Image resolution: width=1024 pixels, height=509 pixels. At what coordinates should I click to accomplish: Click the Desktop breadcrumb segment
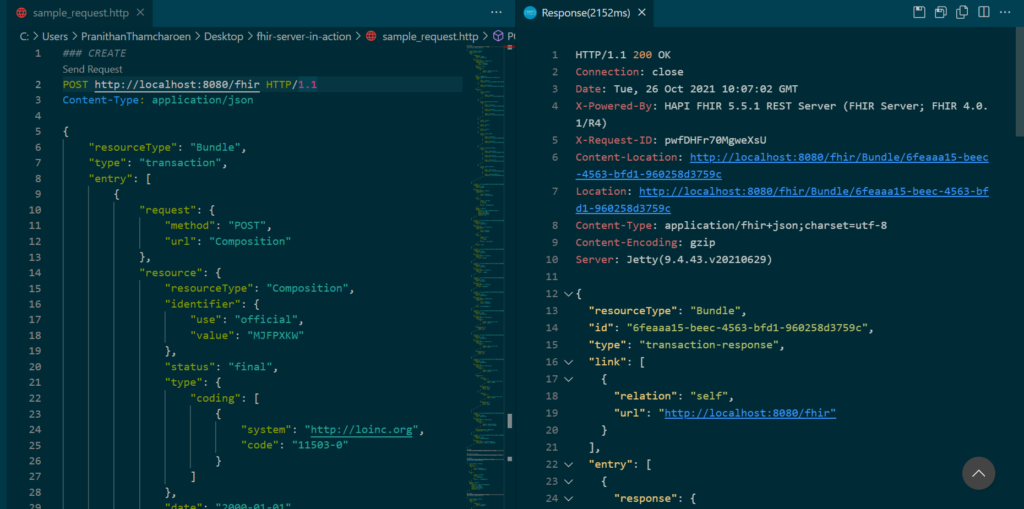(x=223, y=37)
